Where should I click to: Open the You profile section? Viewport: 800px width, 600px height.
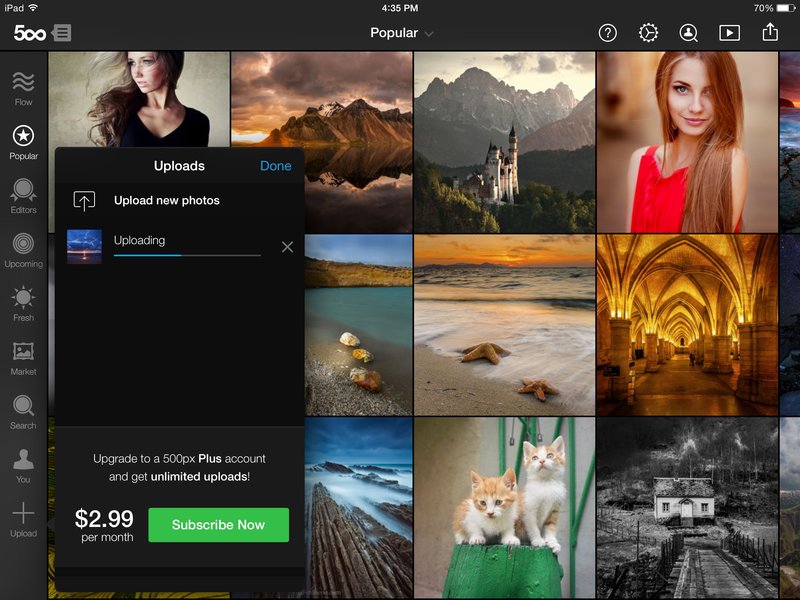tap(23, 466)
